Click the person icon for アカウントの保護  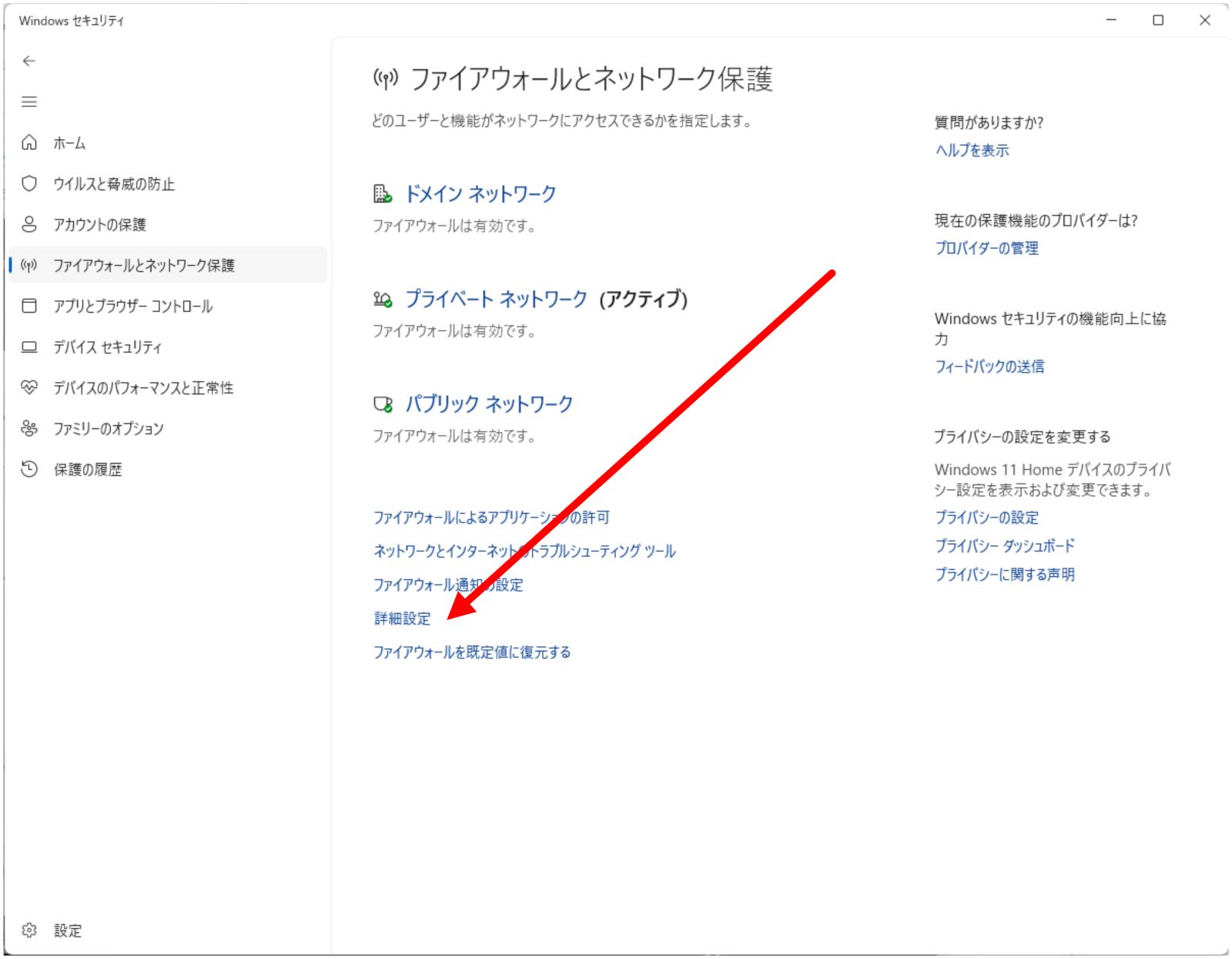pos(29,224)
